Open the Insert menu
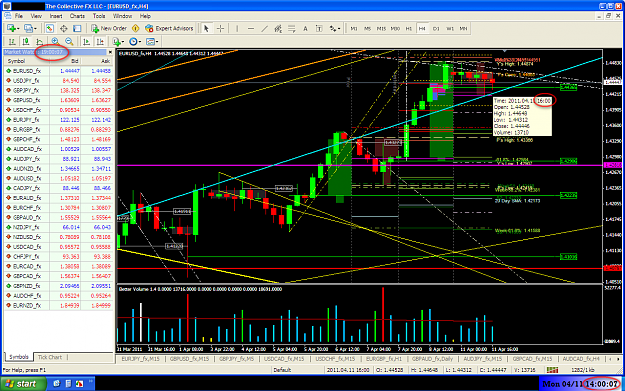The image size is (625, 391). coord(56,16)
